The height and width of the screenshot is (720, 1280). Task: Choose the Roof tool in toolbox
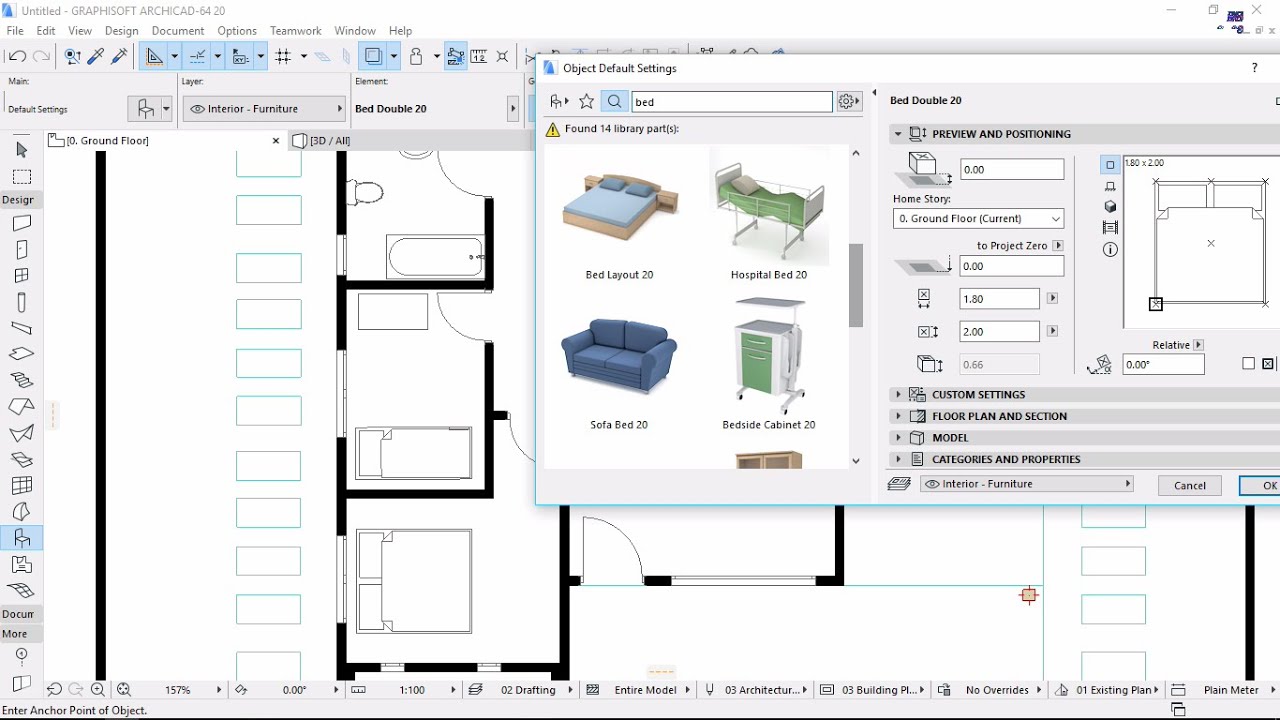[21, 407]
